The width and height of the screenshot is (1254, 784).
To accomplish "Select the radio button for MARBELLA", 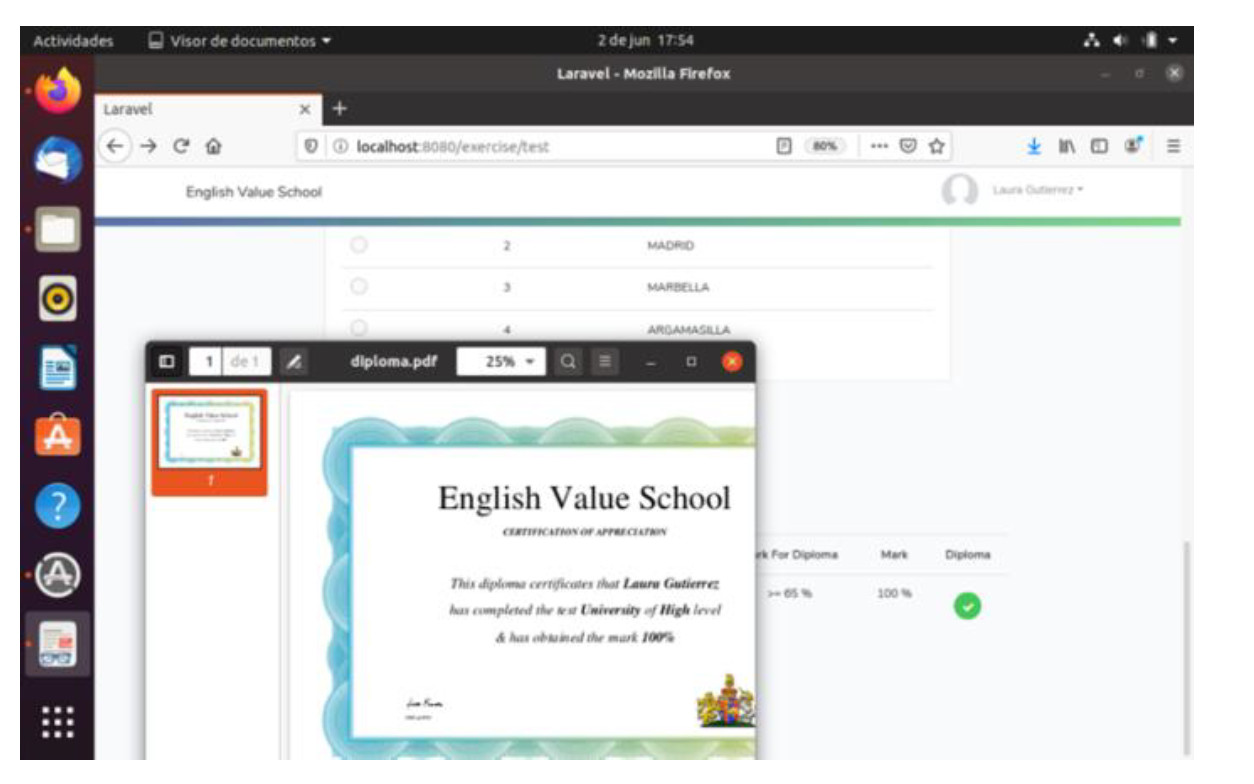I will (359, 287).
